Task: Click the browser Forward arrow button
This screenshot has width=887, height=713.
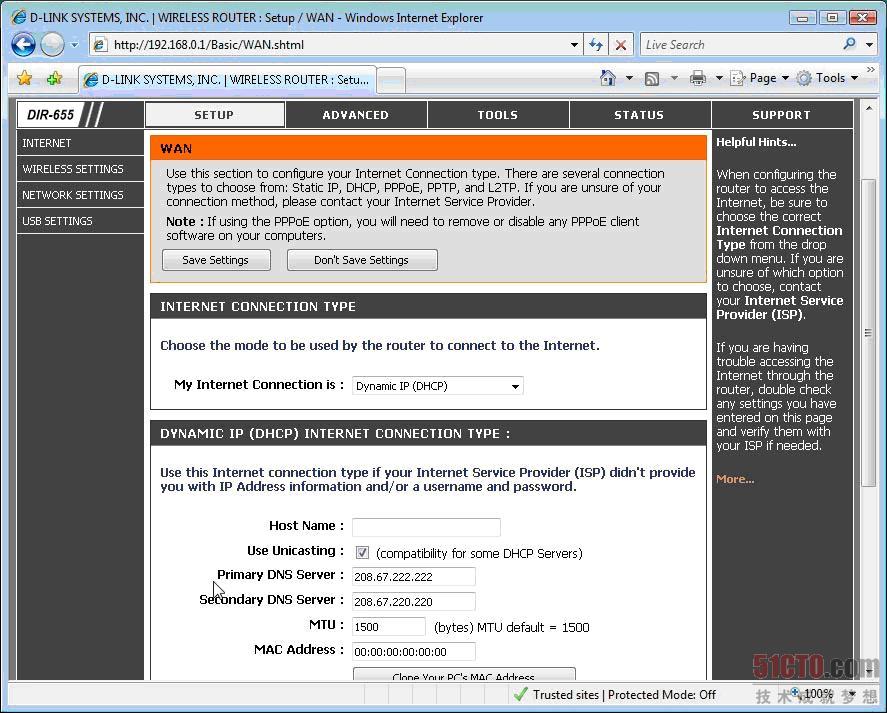Action: coord(52,45)
